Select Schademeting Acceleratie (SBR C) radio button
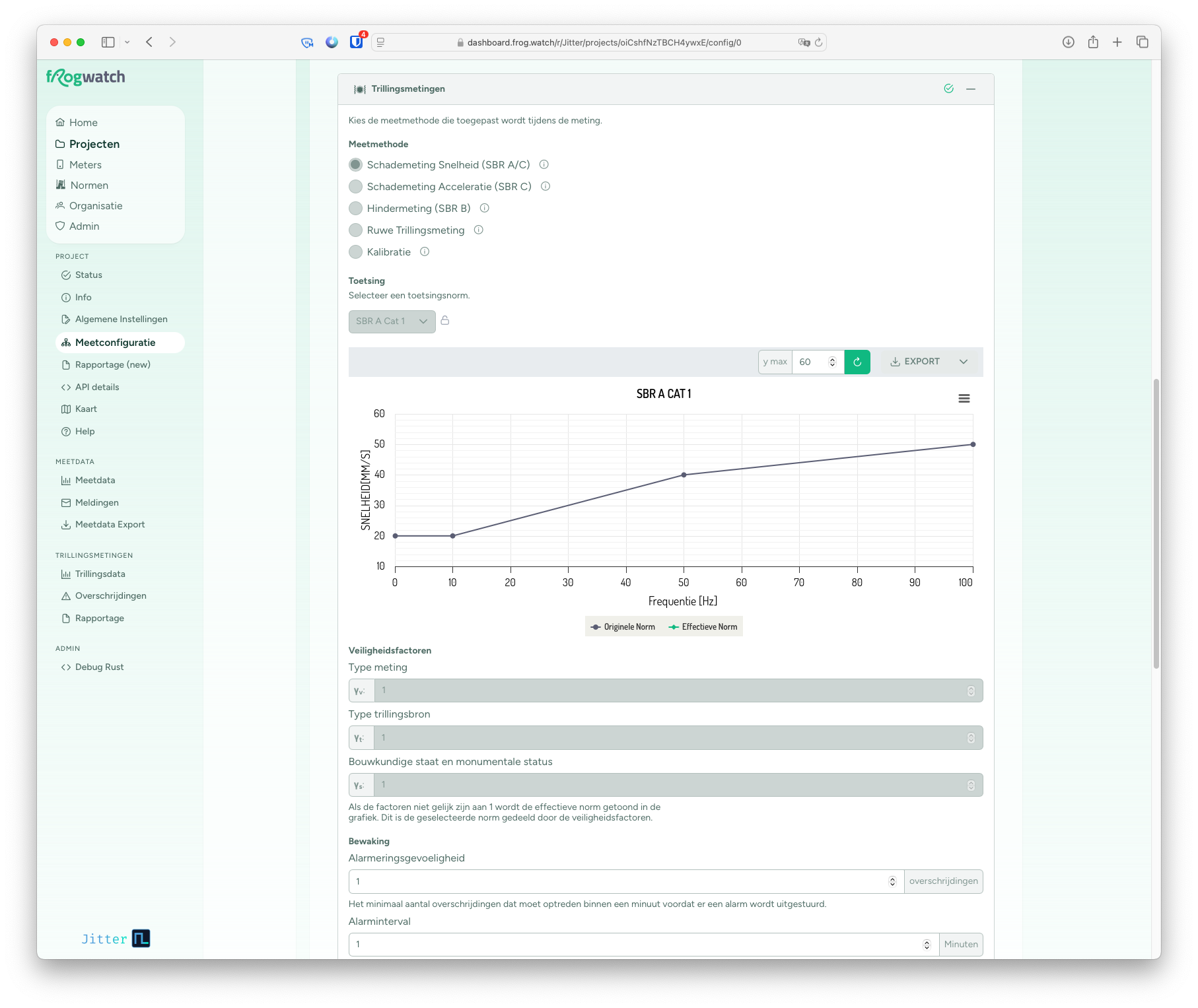1198x1008 pixels. [x=355, y=186]
